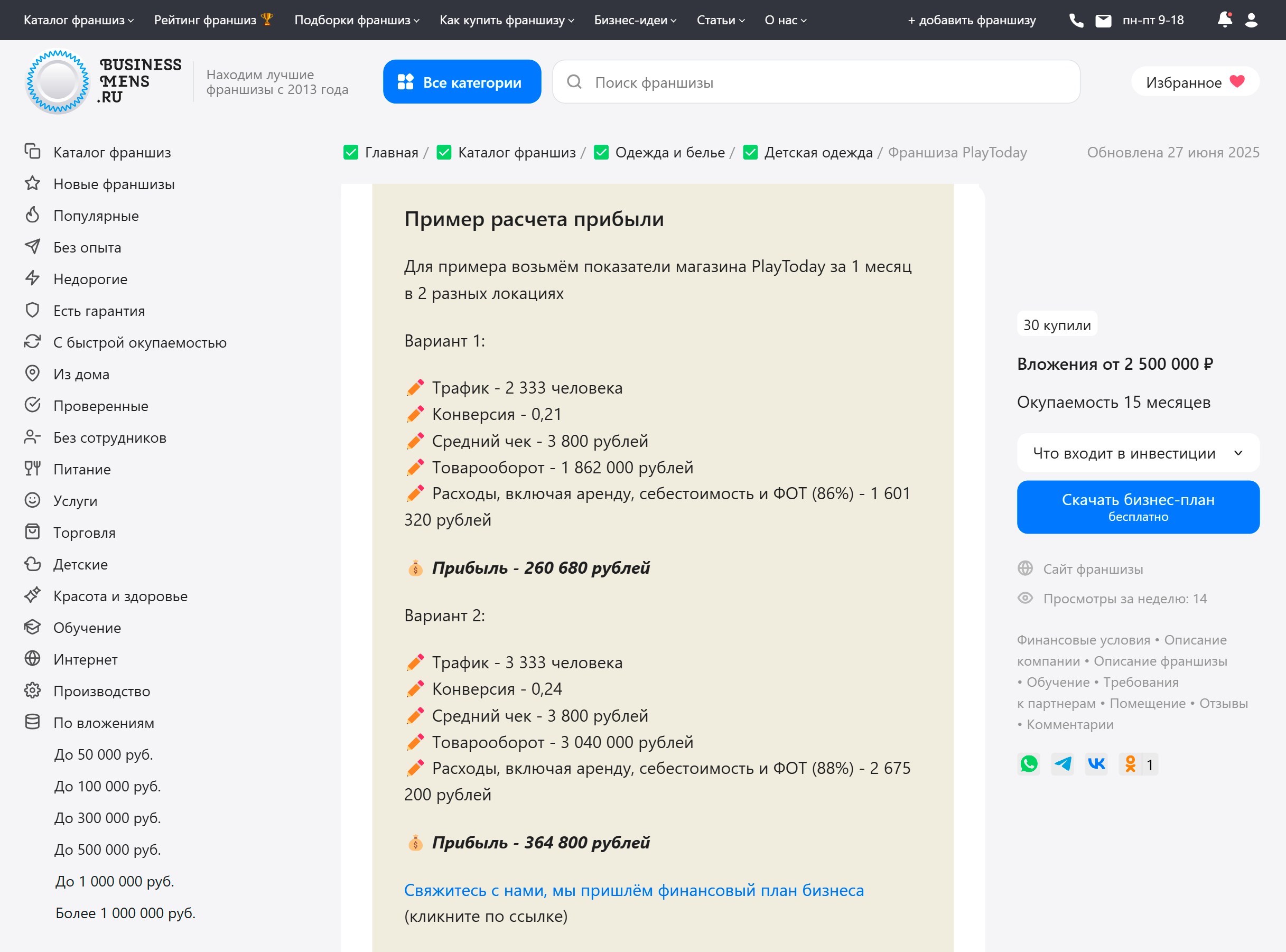Click refresh icon beside С быстрой окупаемостью
This screenshot has width=1286, height=952.
(x=32, y=342)
